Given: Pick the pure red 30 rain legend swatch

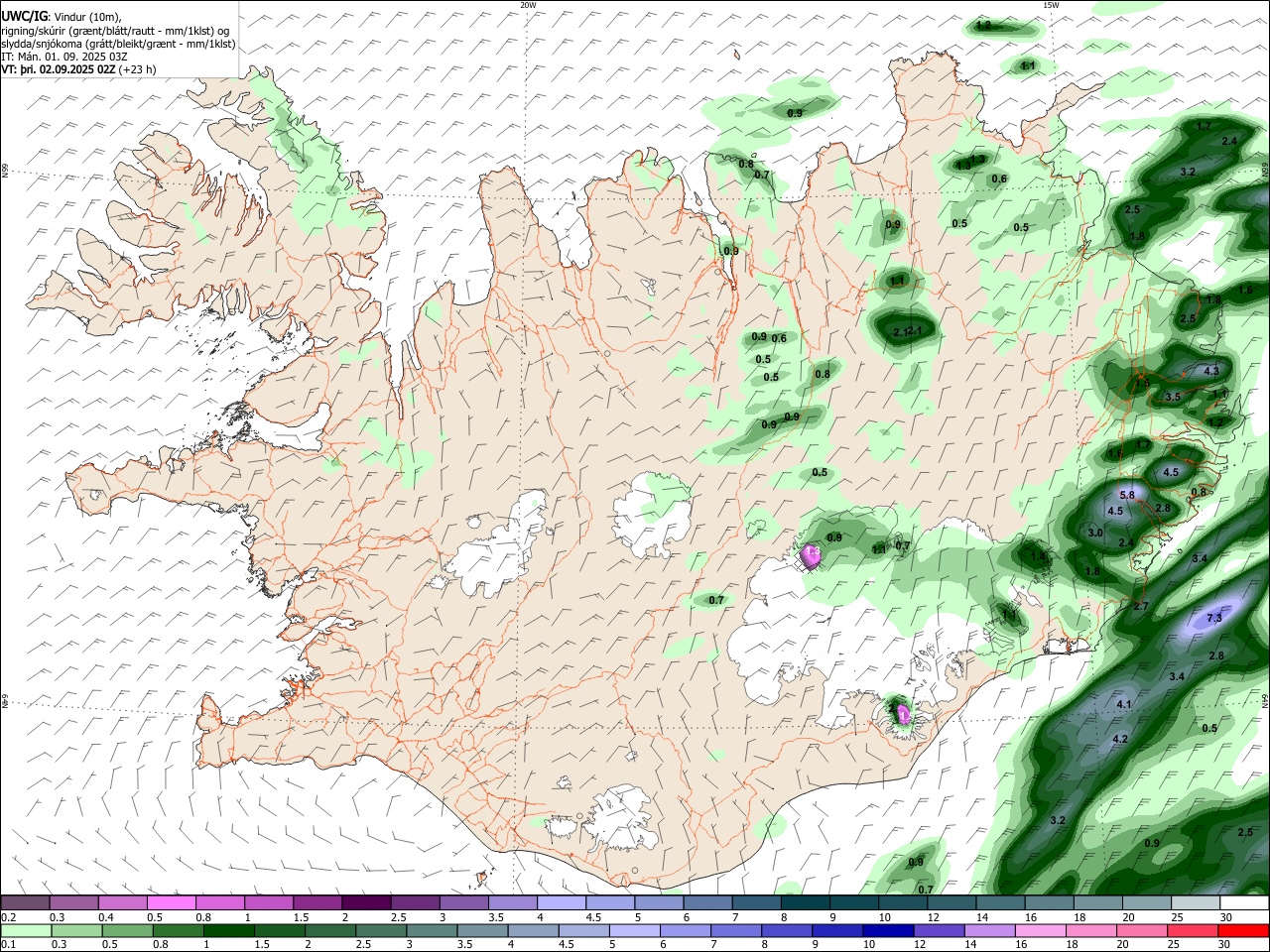Looking at the screenshot, I should pyautogui.click(x=1244, y=930).
